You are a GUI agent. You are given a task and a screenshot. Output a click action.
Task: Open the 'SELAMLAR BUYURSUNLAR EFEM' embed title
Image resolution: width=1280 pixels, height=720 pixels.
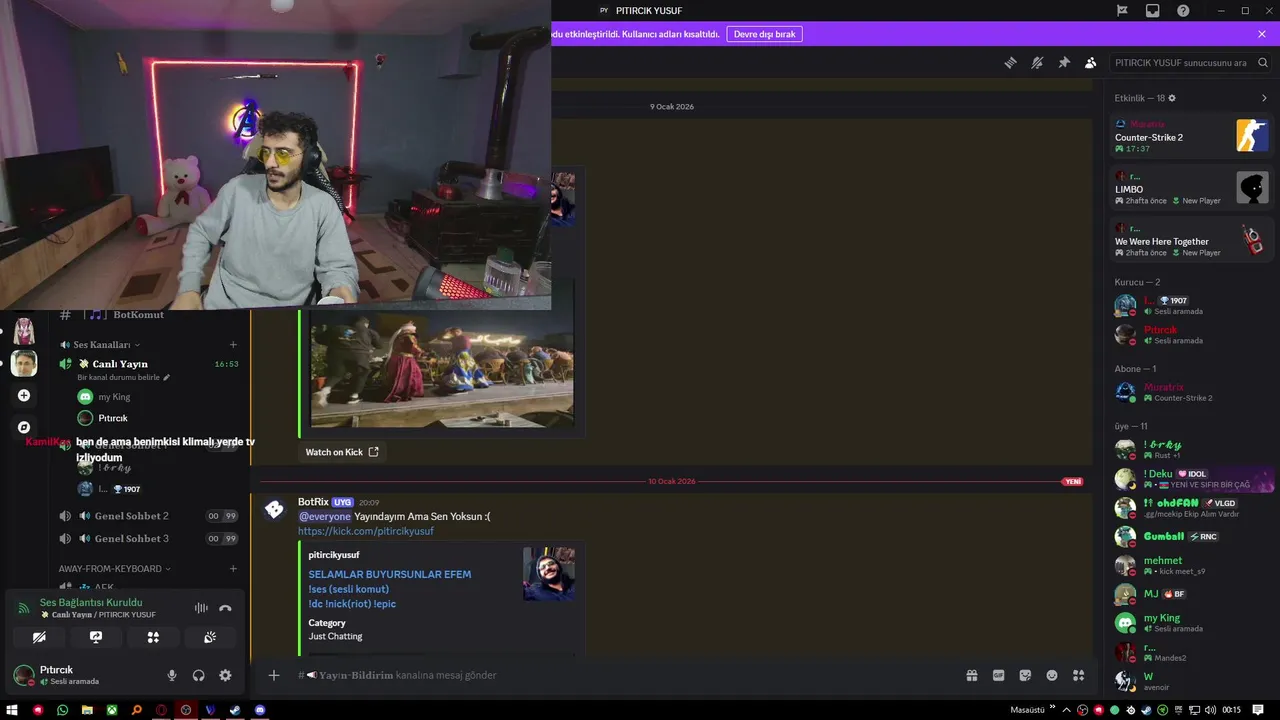coord(390,574)
